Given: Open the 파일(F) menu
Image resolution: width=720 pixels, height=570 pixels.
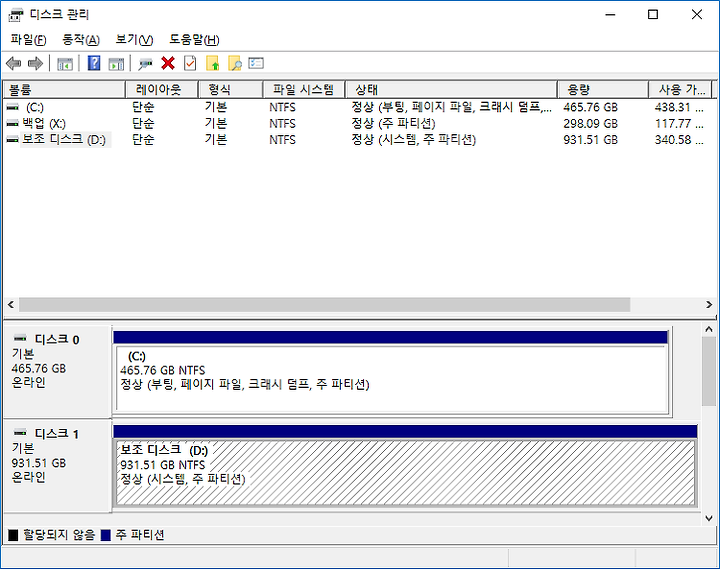Looking at the screenshot, I should (x=28, y=40).
